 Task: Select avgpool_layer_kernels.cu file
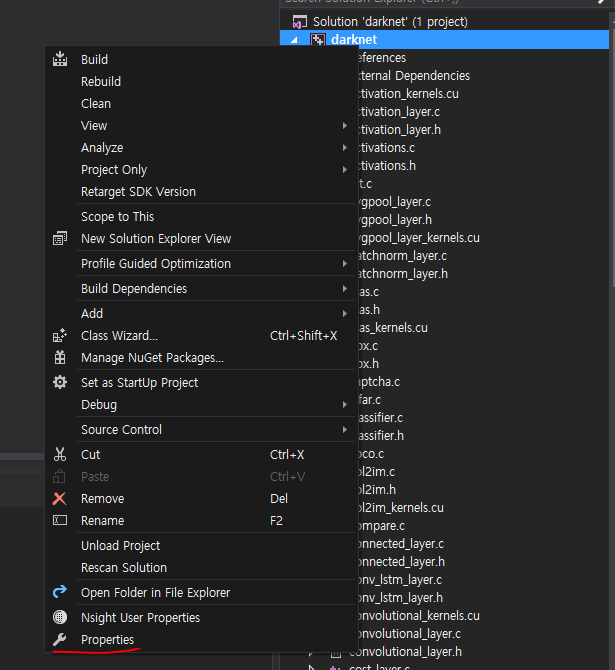pyautogui.click(x=418, y=238)
